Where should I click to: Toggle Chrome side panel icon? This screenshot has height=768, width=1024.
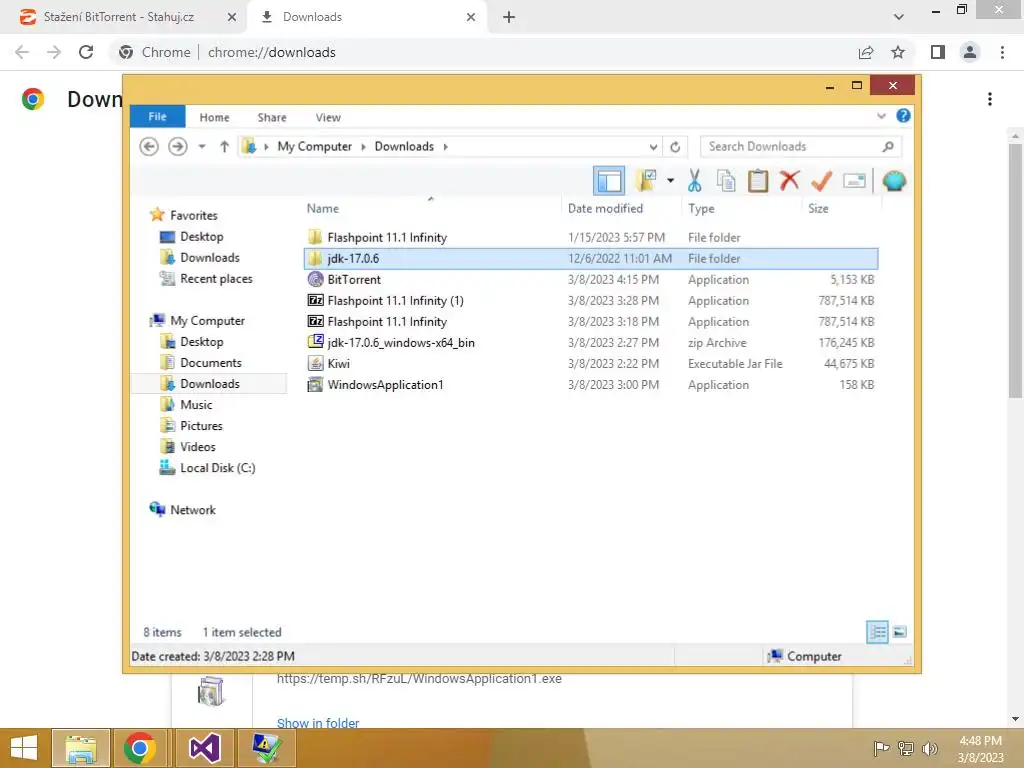[938, 52]
